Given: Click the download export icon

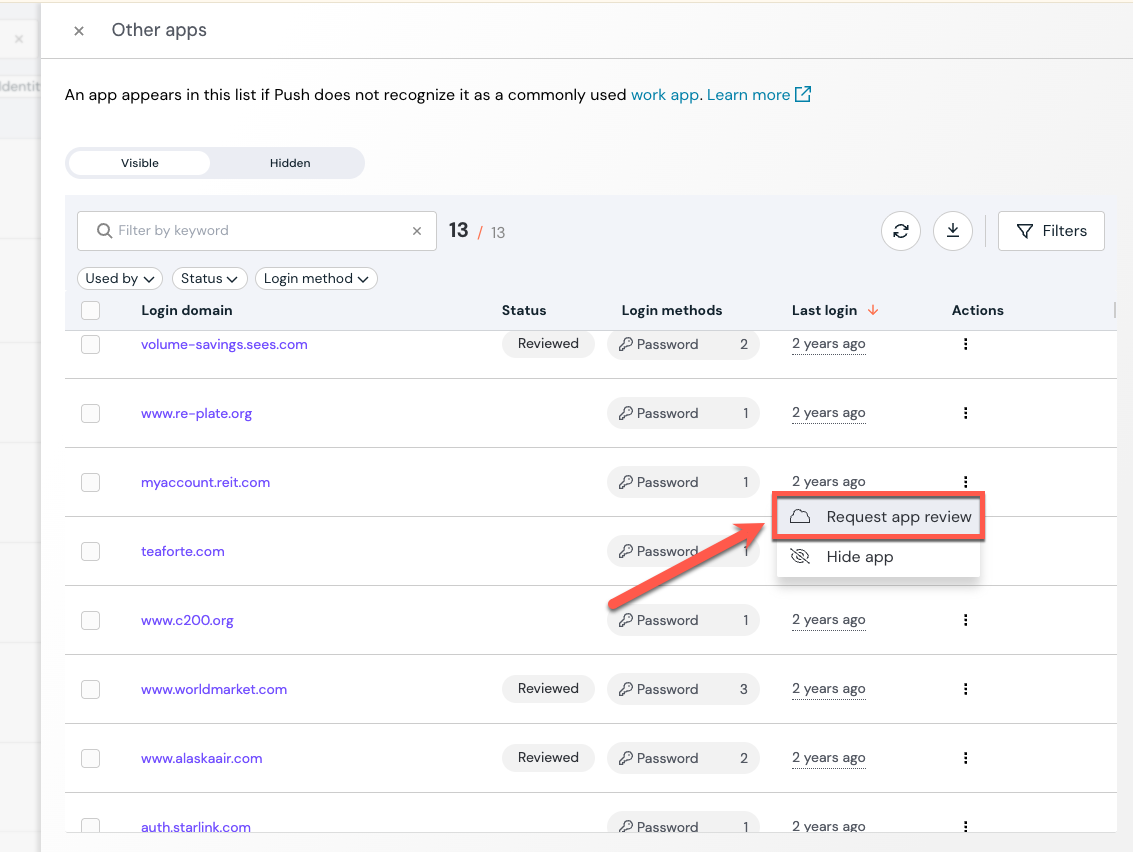Looking at the screenshot, I should coord(952,231).
